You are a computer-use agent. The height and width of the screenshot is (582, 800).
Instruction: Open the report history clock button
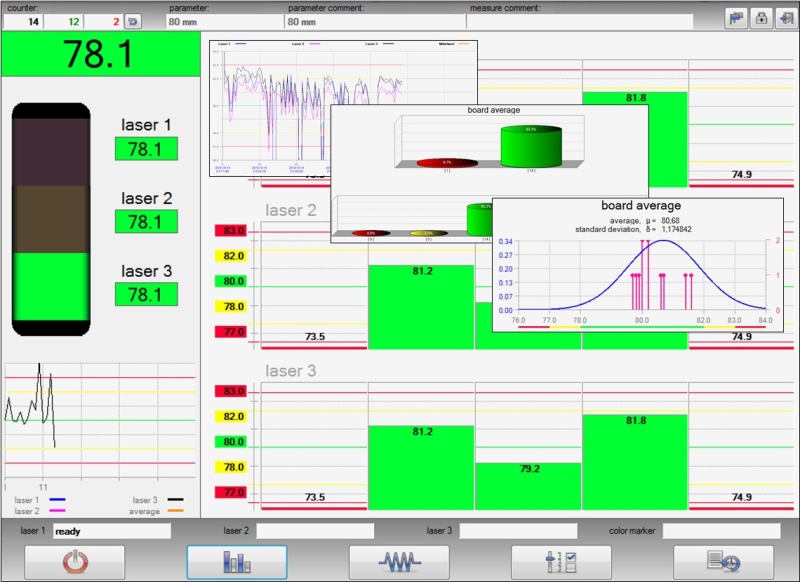coord(723,562)
